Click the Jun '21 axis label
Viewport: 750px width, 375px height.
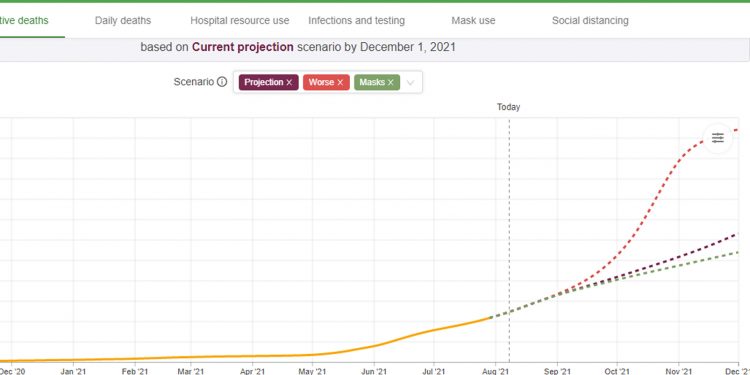[374, 371]
